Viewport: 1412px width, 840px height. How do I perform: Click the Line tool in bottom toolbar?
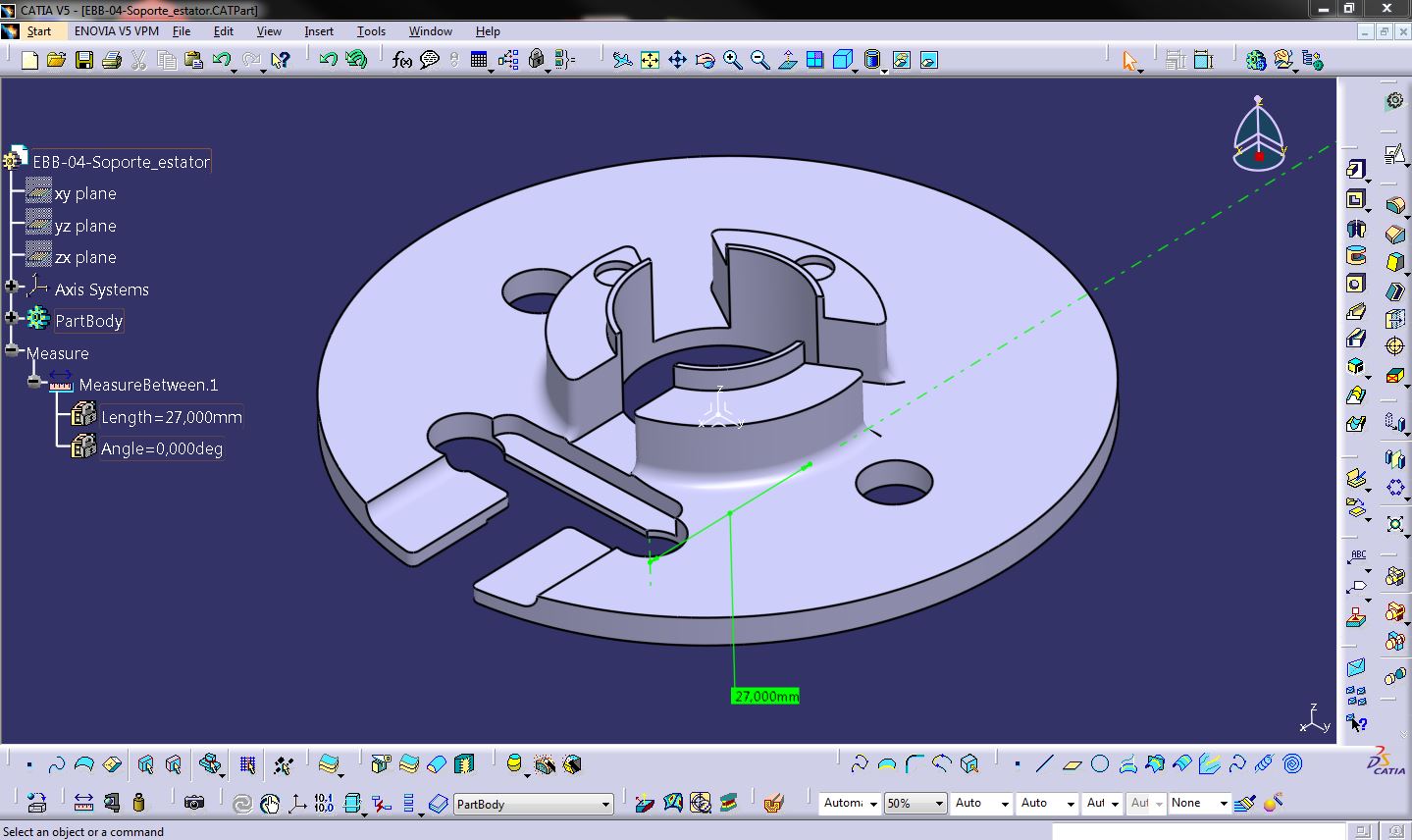point(1045,763)
